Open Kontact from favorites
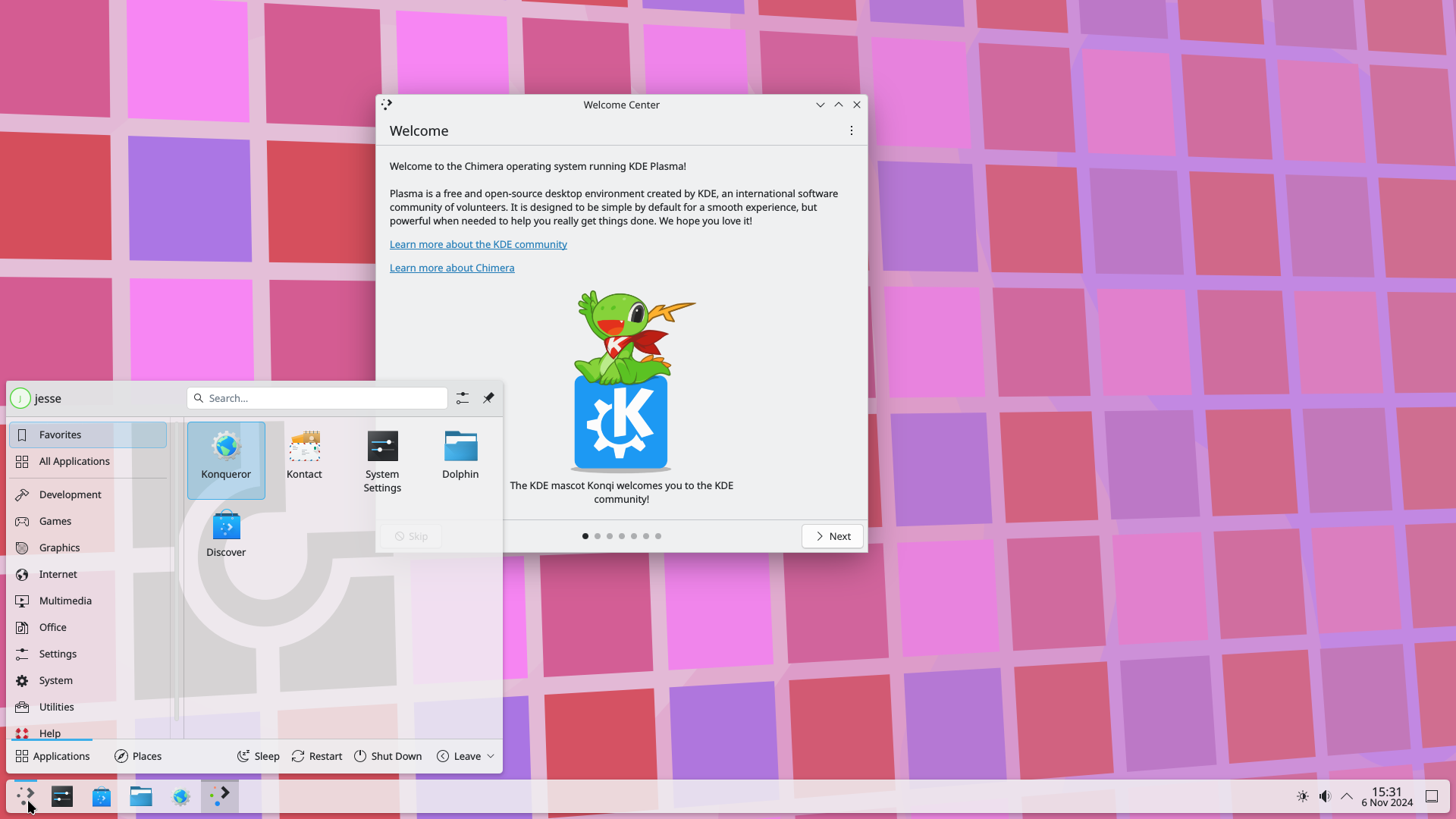 pyautogui.click(x=304, y=460)
